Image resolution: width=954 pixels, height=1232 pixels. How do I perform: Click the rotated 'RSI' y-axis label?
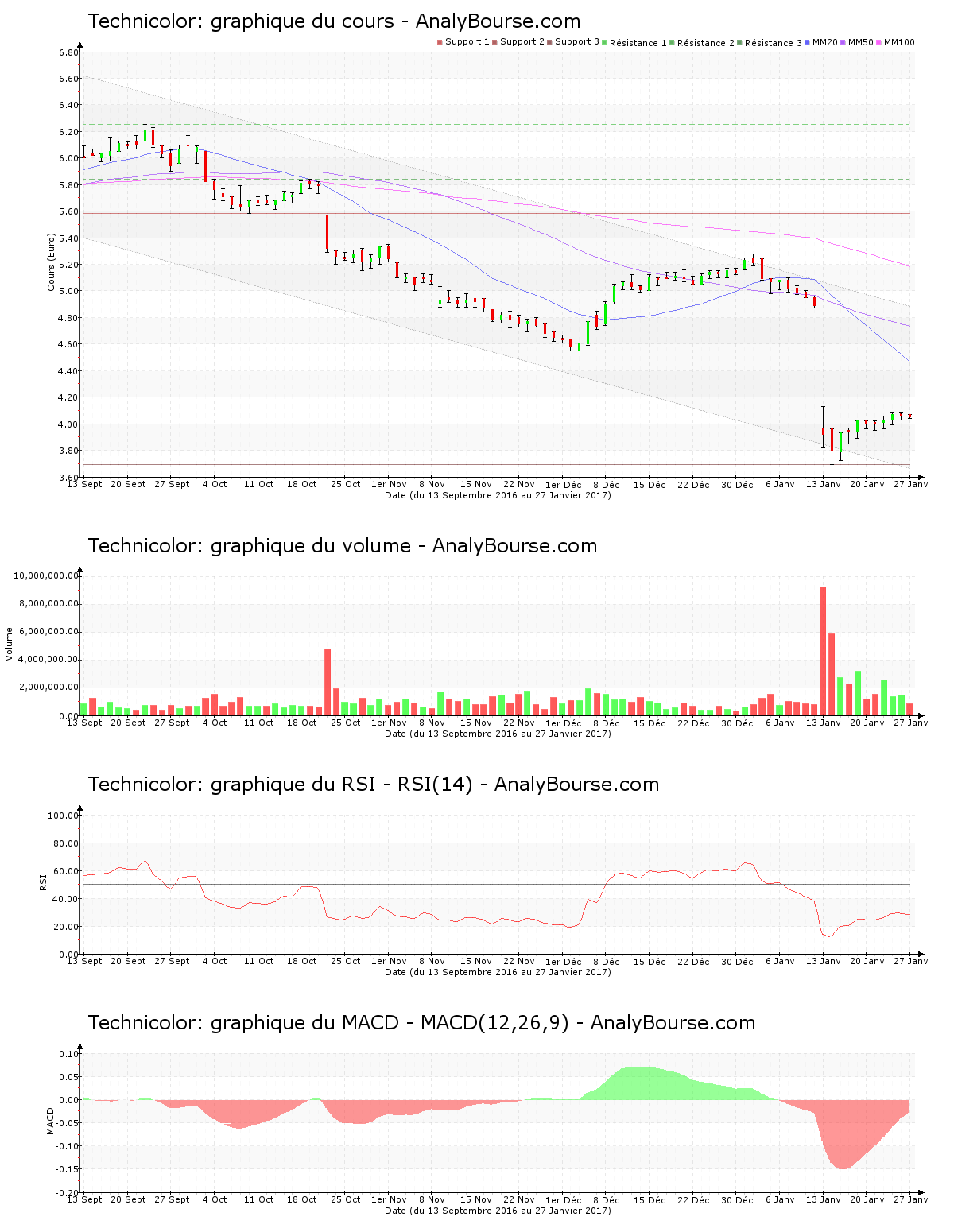[x=43, y=882]
